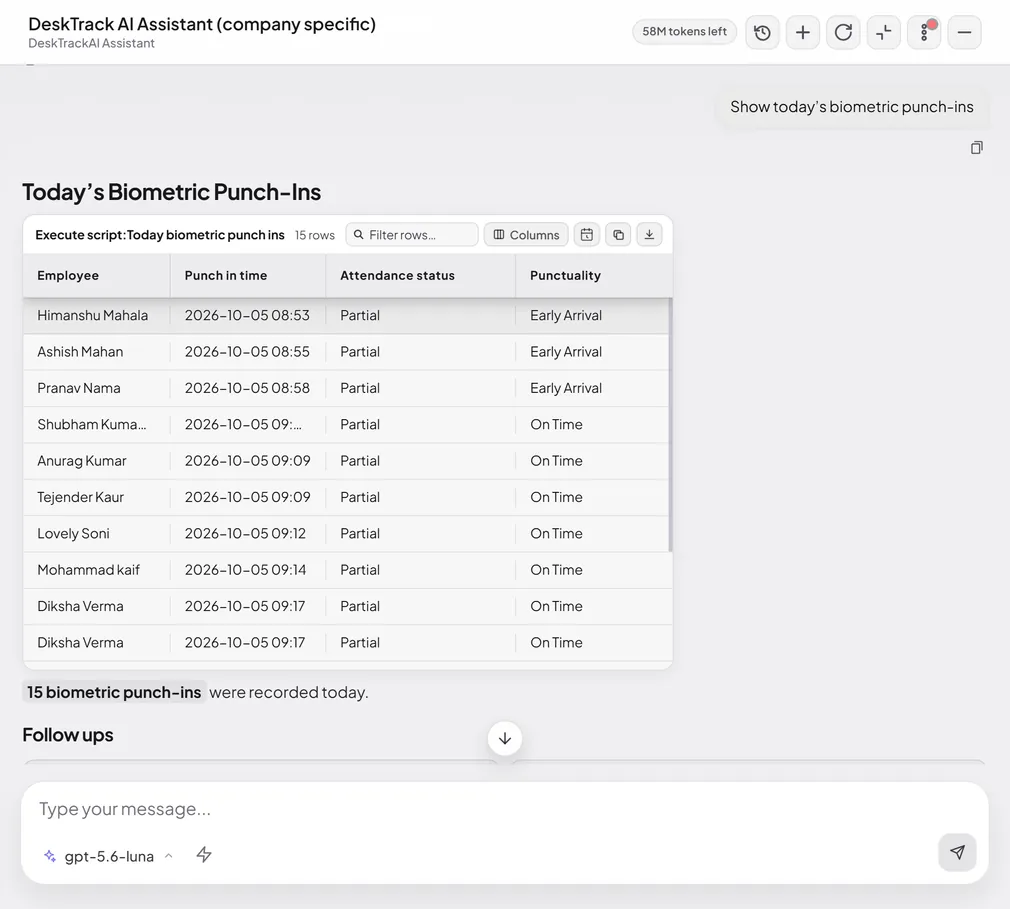Viewport: 1010px width, 909px height.
Task: Click punch time 2026-10-05 09:12
Action: 245,534
